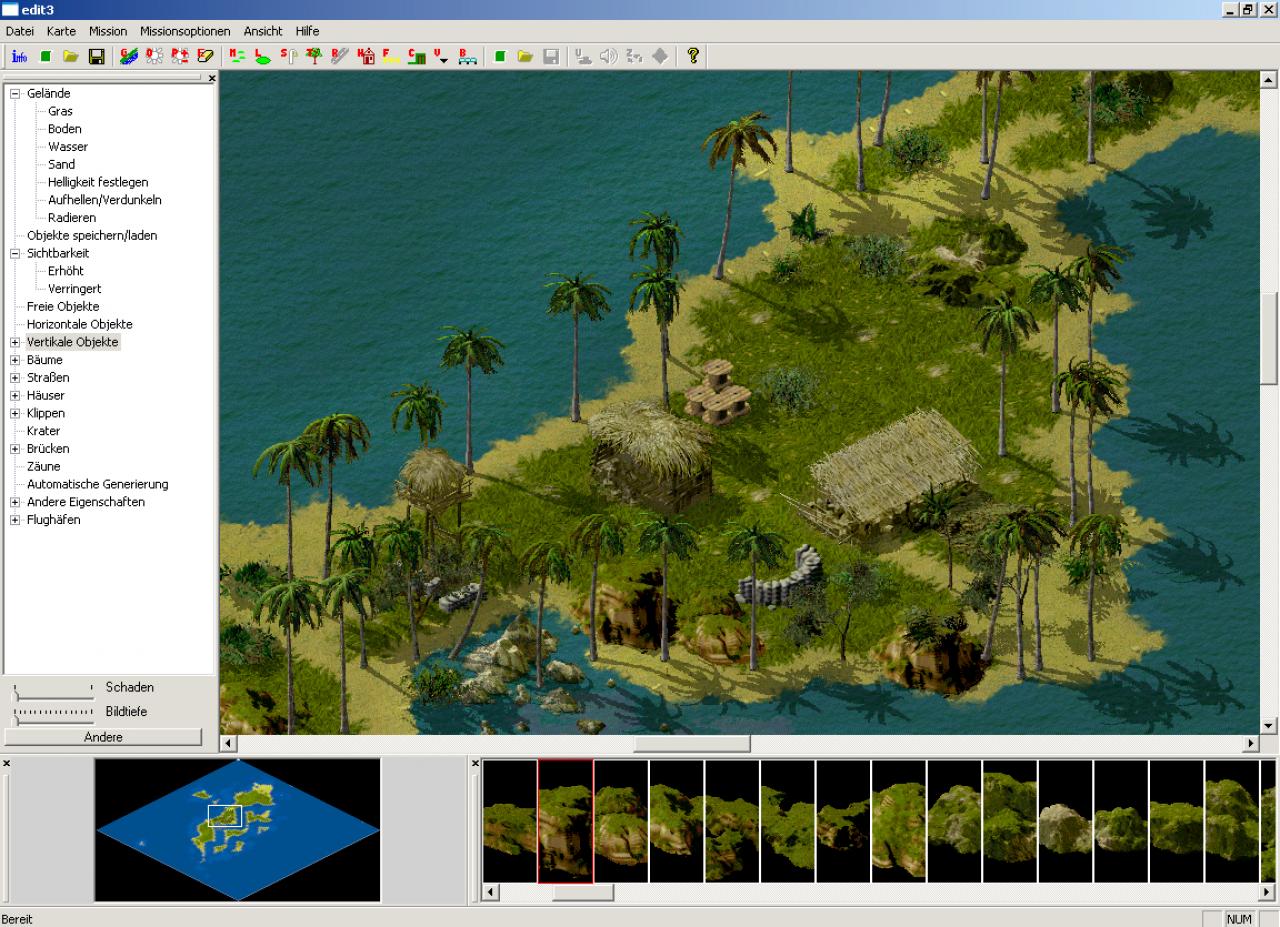The image size is (1280, 927).
Task: Select the B bridge toolbar icon
Action: [467, 56]
